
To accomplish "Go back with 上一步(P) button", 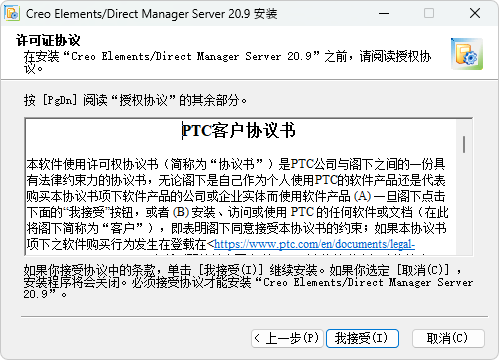I will click(x=287, y=338).
